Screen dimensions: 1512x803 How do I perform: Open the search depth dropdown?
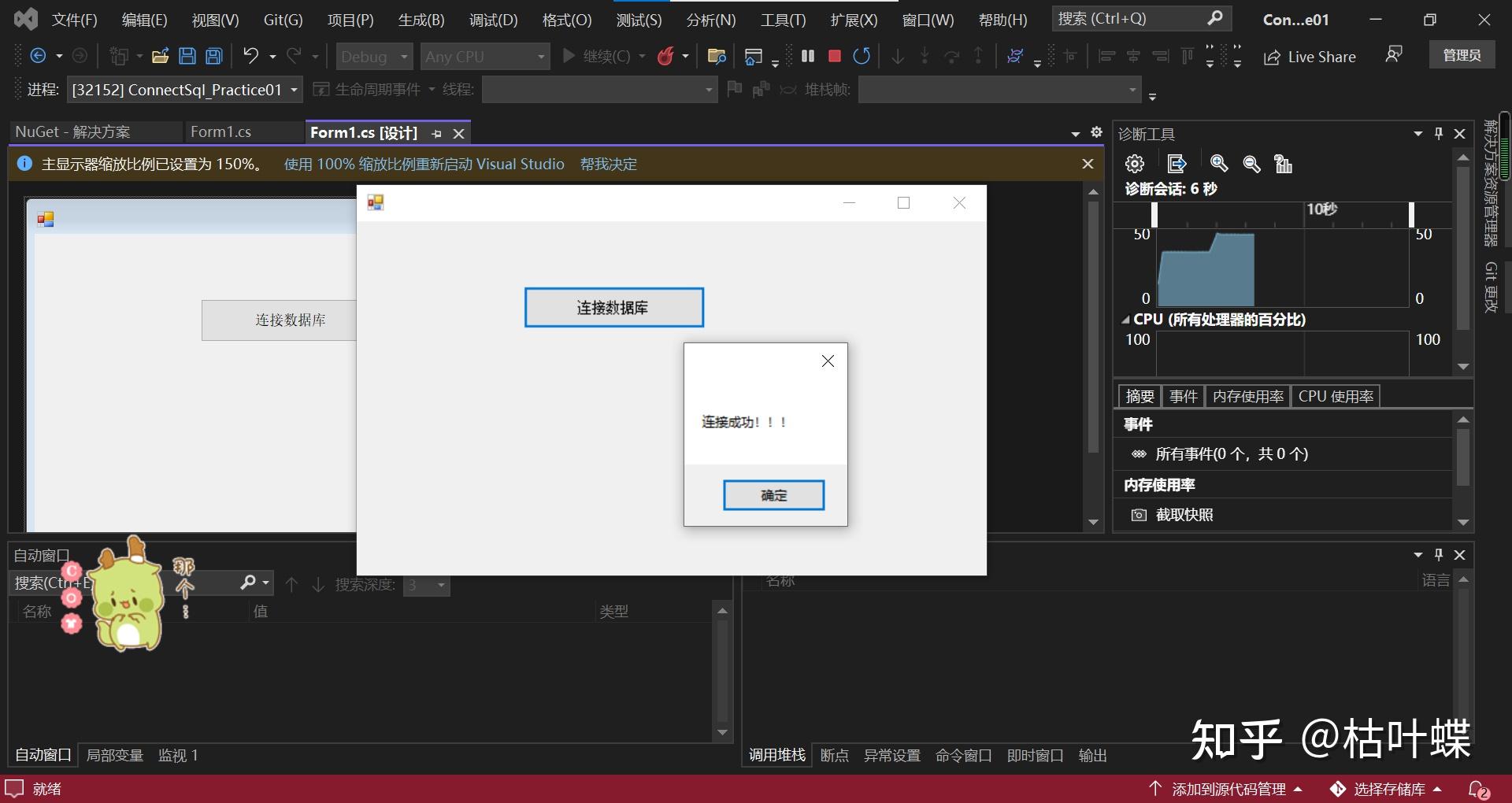coord(426,585)
